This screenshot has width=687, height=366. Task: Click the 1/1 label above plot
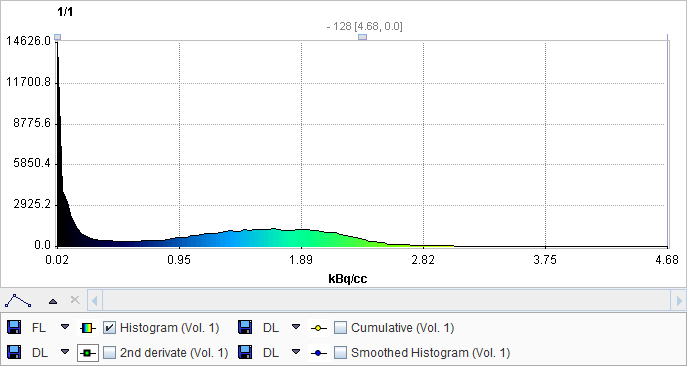point(65,12)
